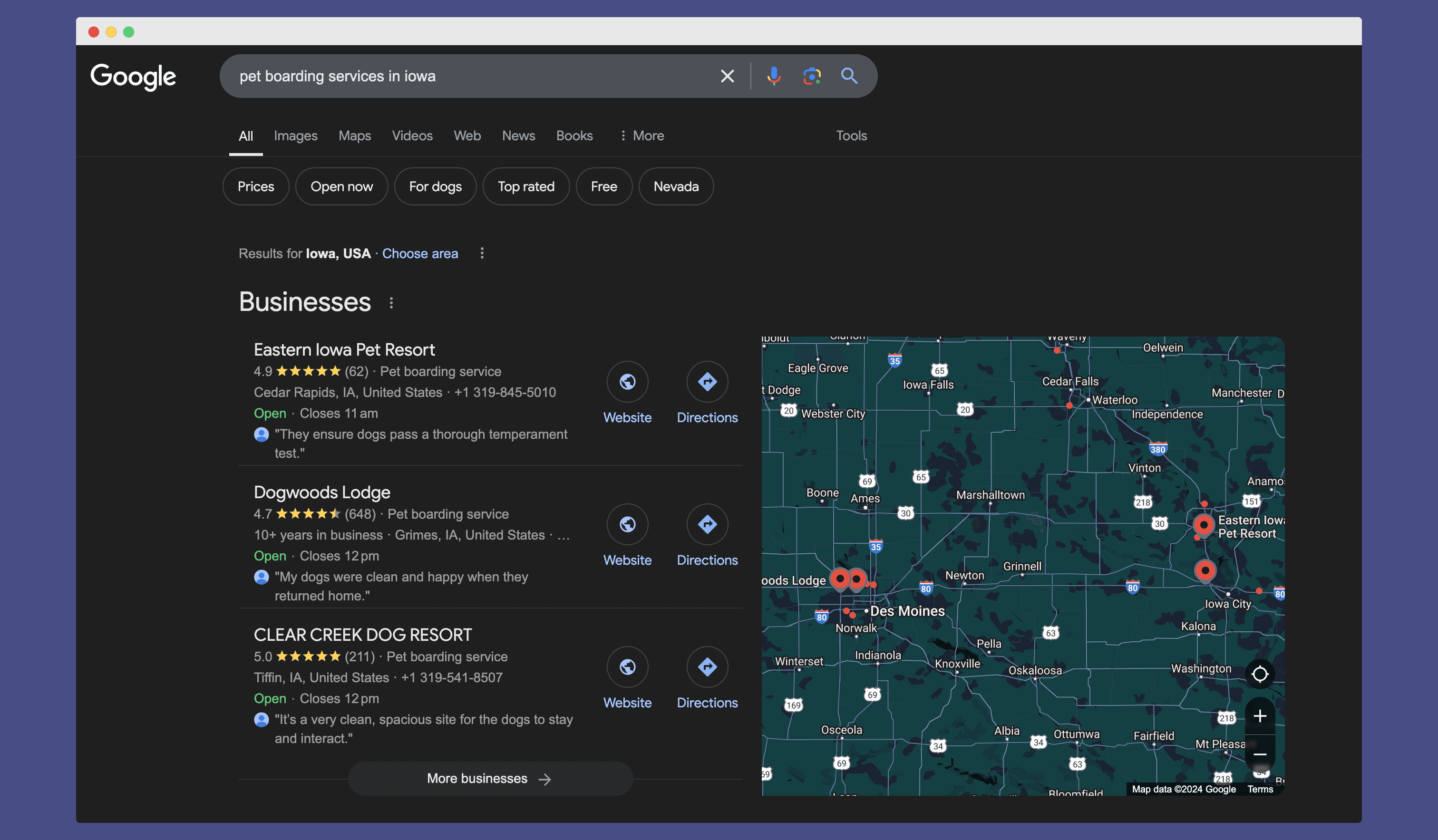Apply the Prices filter chip
The image size is (1438, 840).
click(256, 187)
